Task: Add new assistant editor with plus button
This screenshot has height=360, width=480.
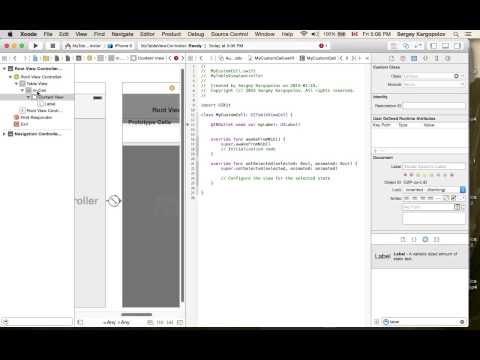Action: point(360,58)
